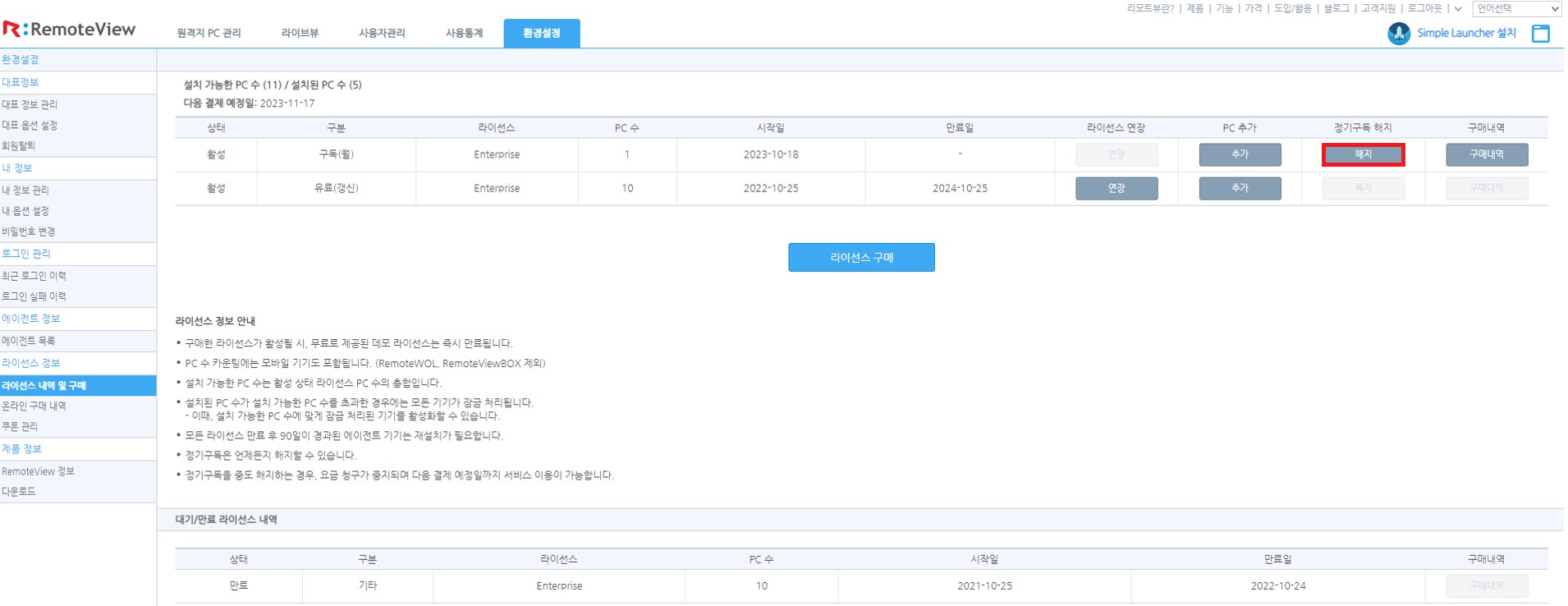Click the Simple Launcher rocket icon
The width and height of the screenshot is (1568, 606).
pos(1398,34)
